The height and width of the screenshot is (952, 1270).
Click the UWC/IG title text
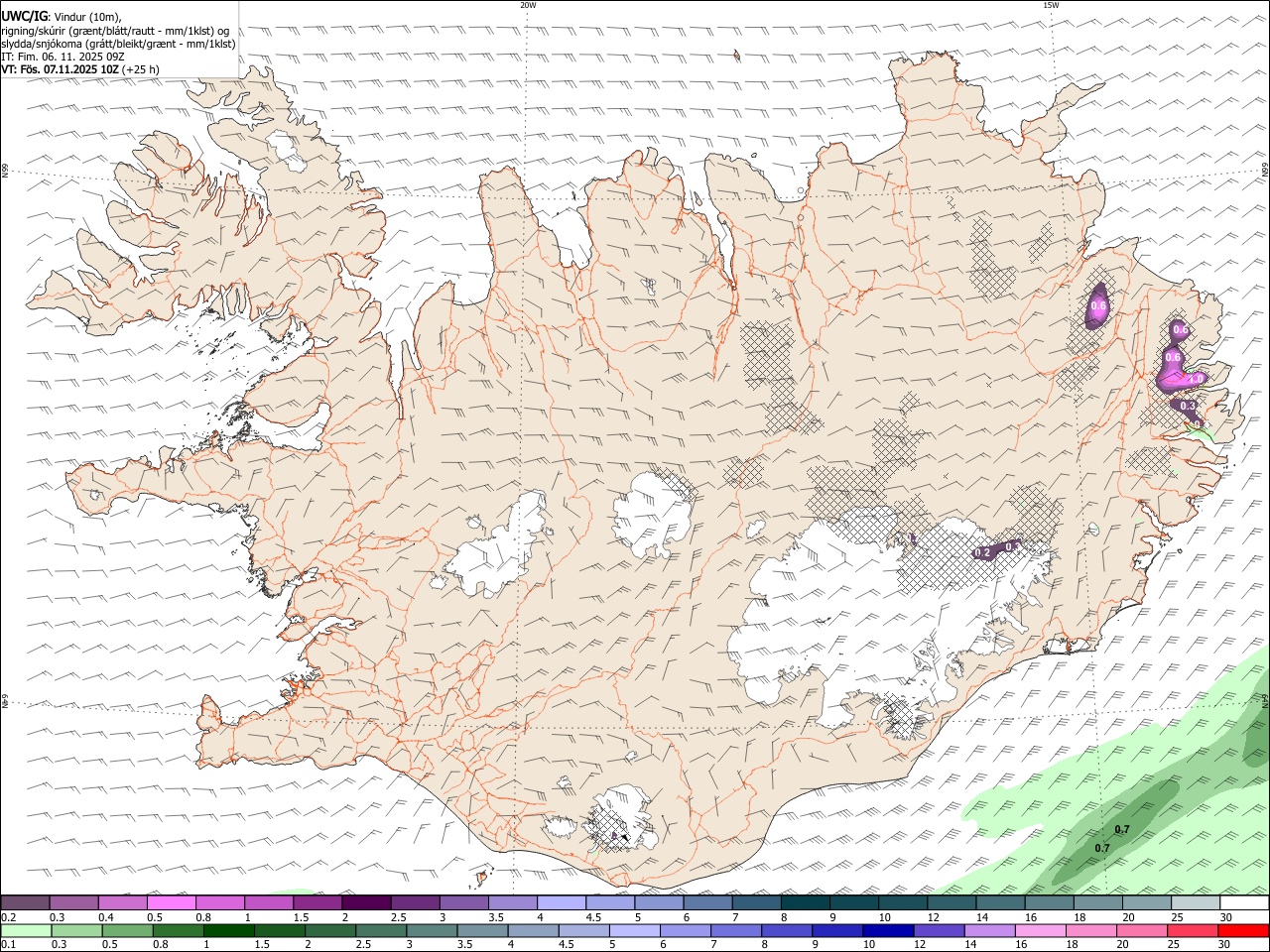pyautogui.click(x=25, y=16)
